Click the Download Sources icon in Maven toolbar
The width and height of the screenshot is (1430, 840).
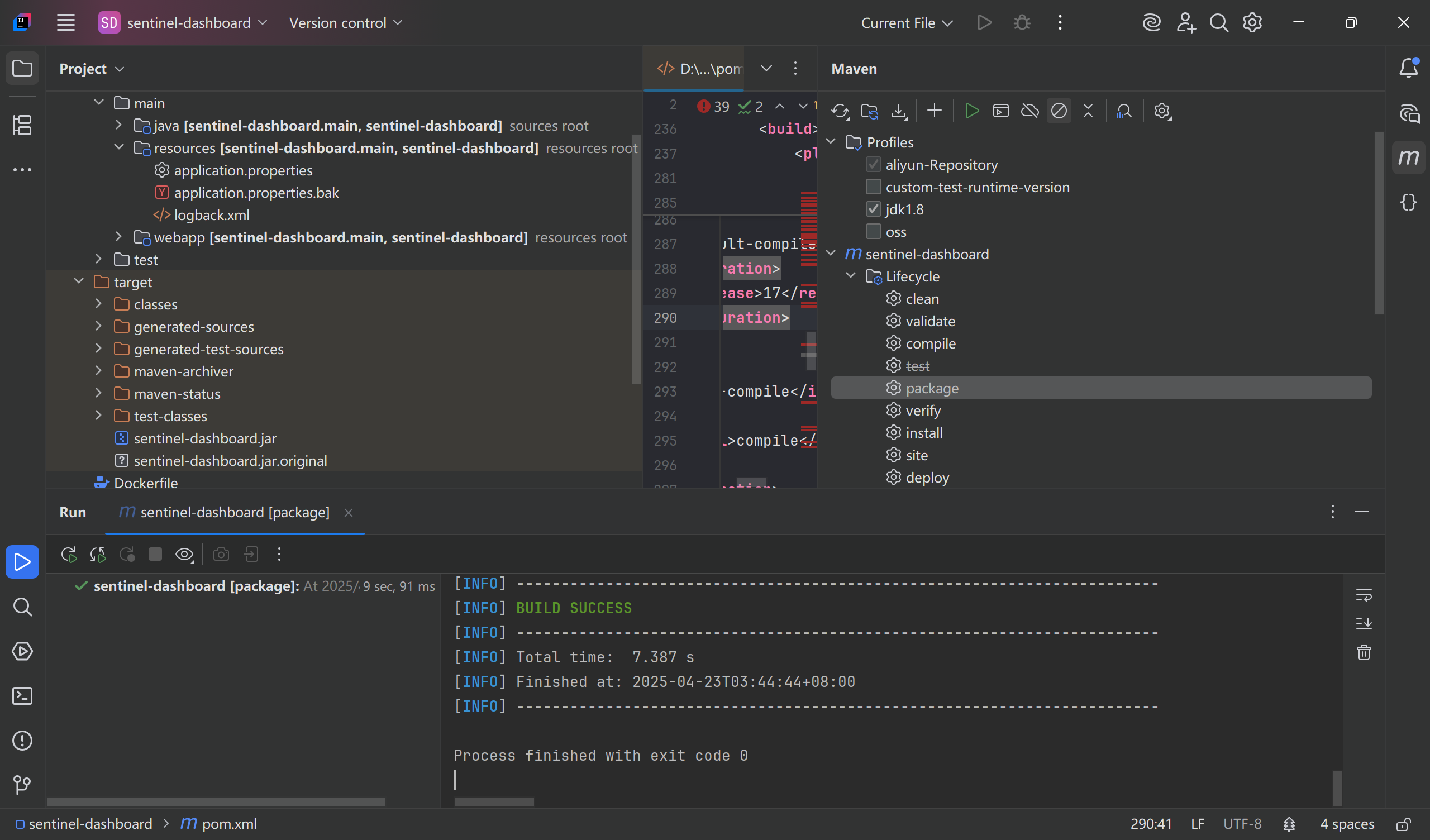tap(898, 111)
